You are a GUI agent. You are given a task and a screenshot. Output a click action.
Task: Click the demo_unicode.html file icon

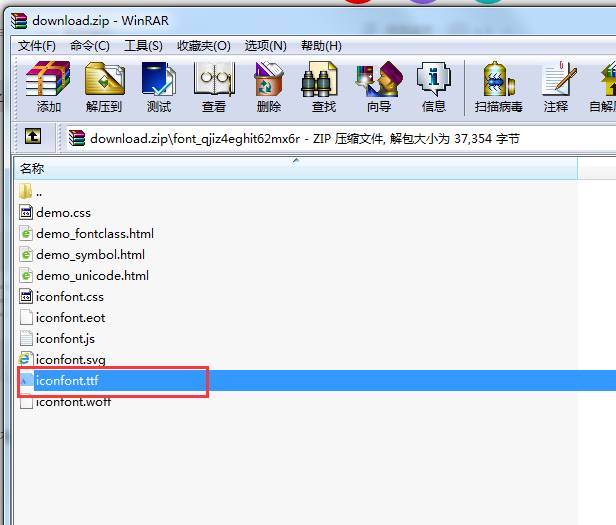tap(26, 276)
